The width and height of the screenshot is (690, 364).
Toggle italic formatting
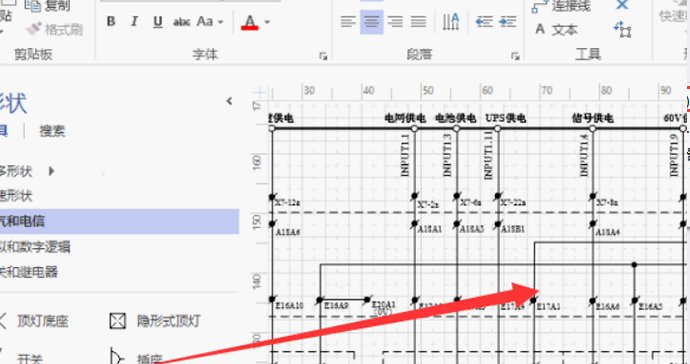[135, 22]
